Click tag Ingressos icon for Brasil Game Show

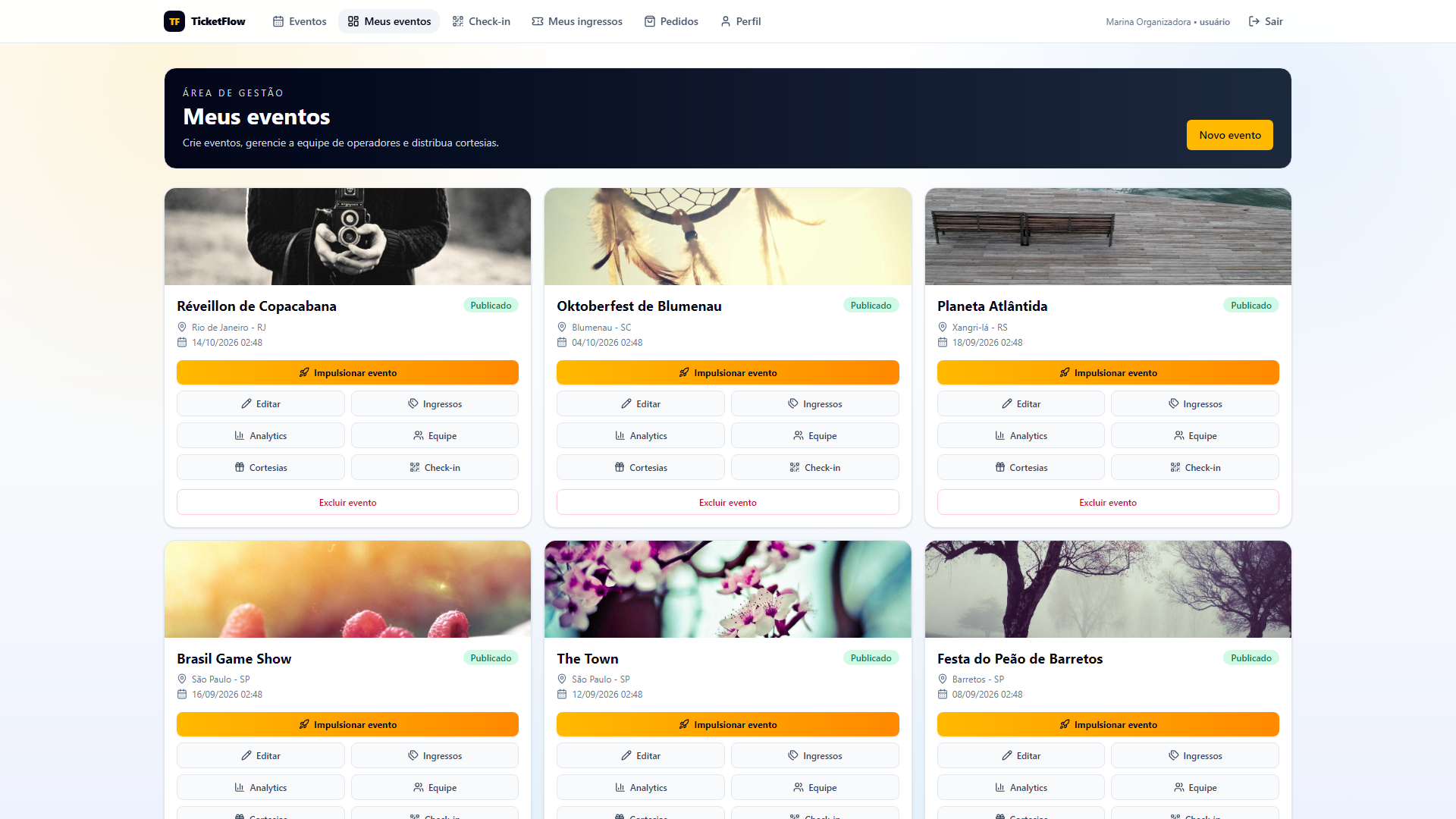click(413, 755)
